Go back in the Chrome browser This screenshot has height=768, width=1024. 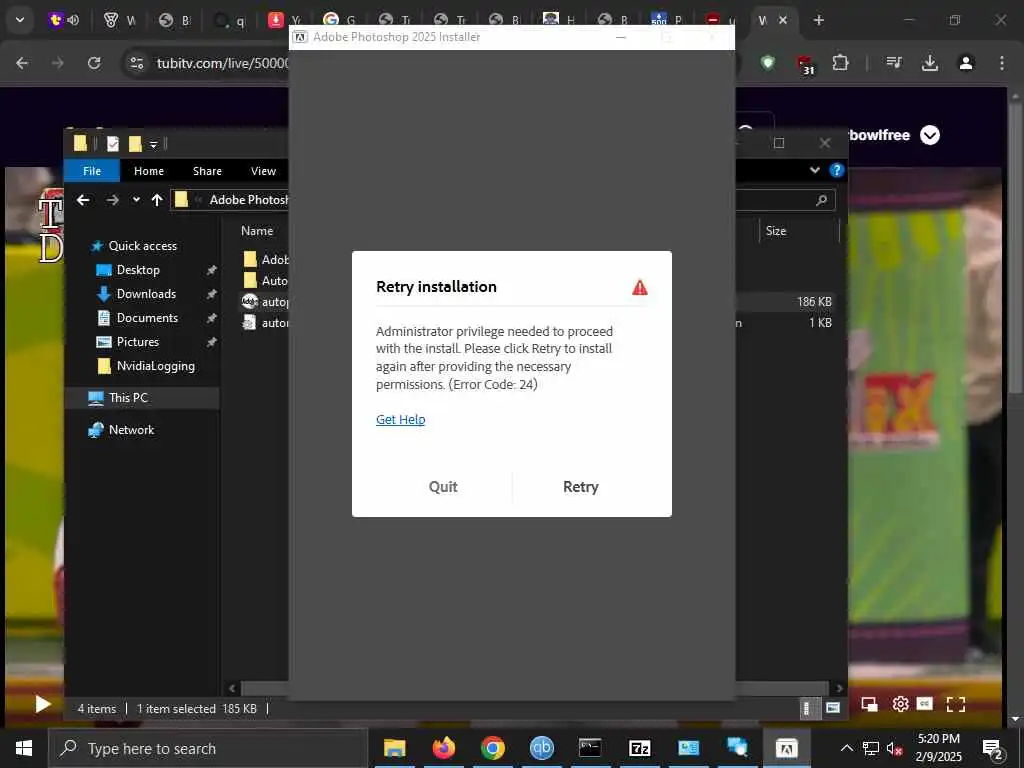point(22,63)
